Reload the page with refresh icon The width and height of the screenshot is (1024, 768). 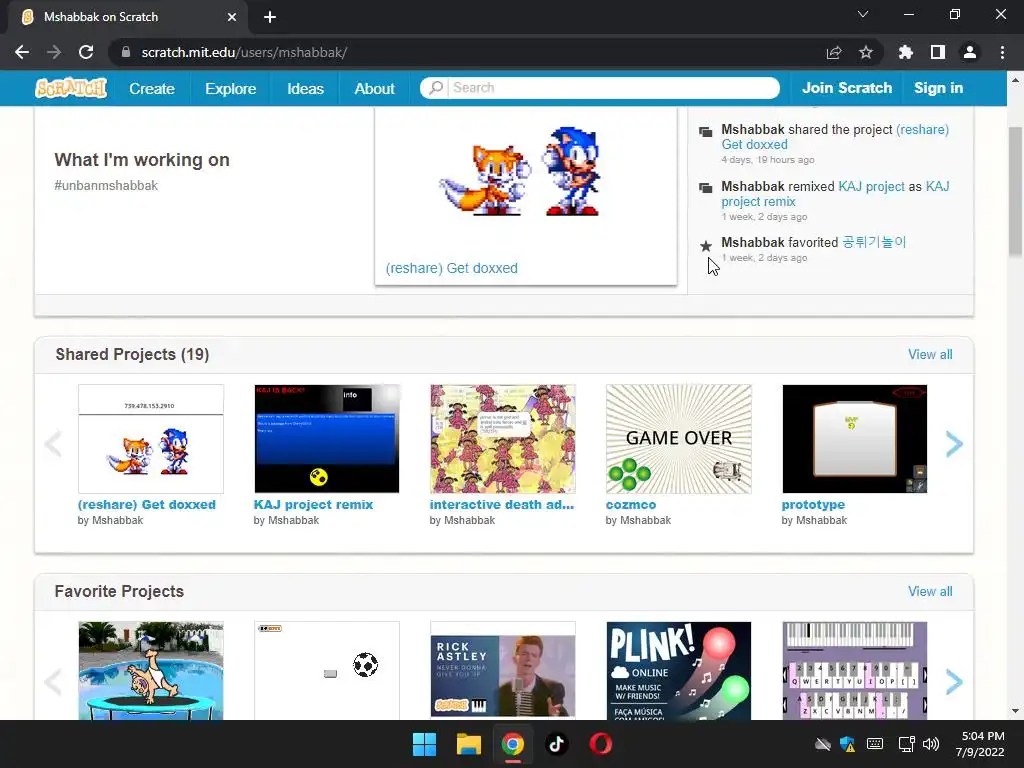pyautogui.click(x=86, y=52)
